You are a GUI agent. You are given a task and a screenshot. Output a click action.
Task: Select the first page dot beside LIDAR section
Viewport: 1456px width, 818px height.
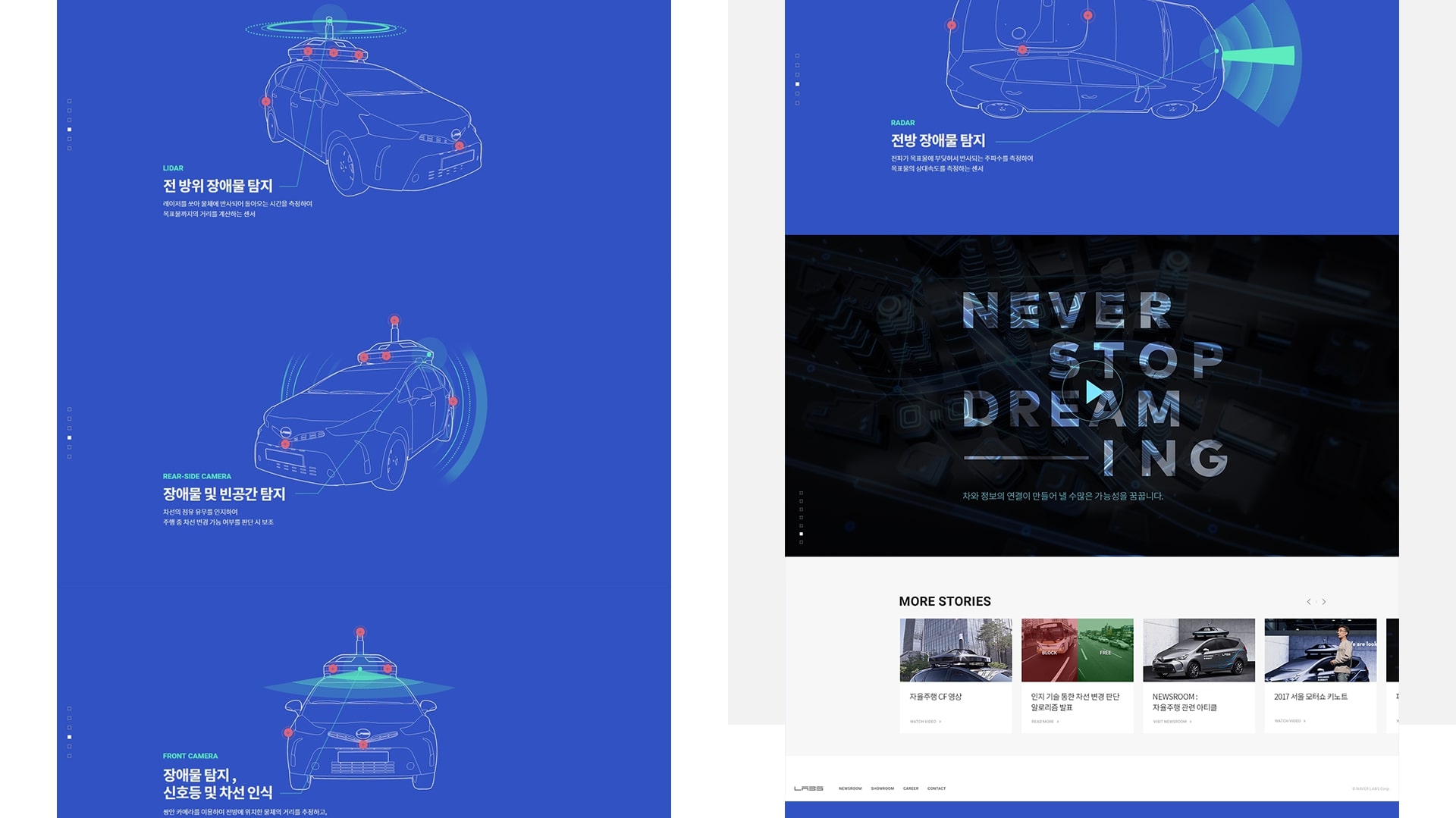(70, 101)
